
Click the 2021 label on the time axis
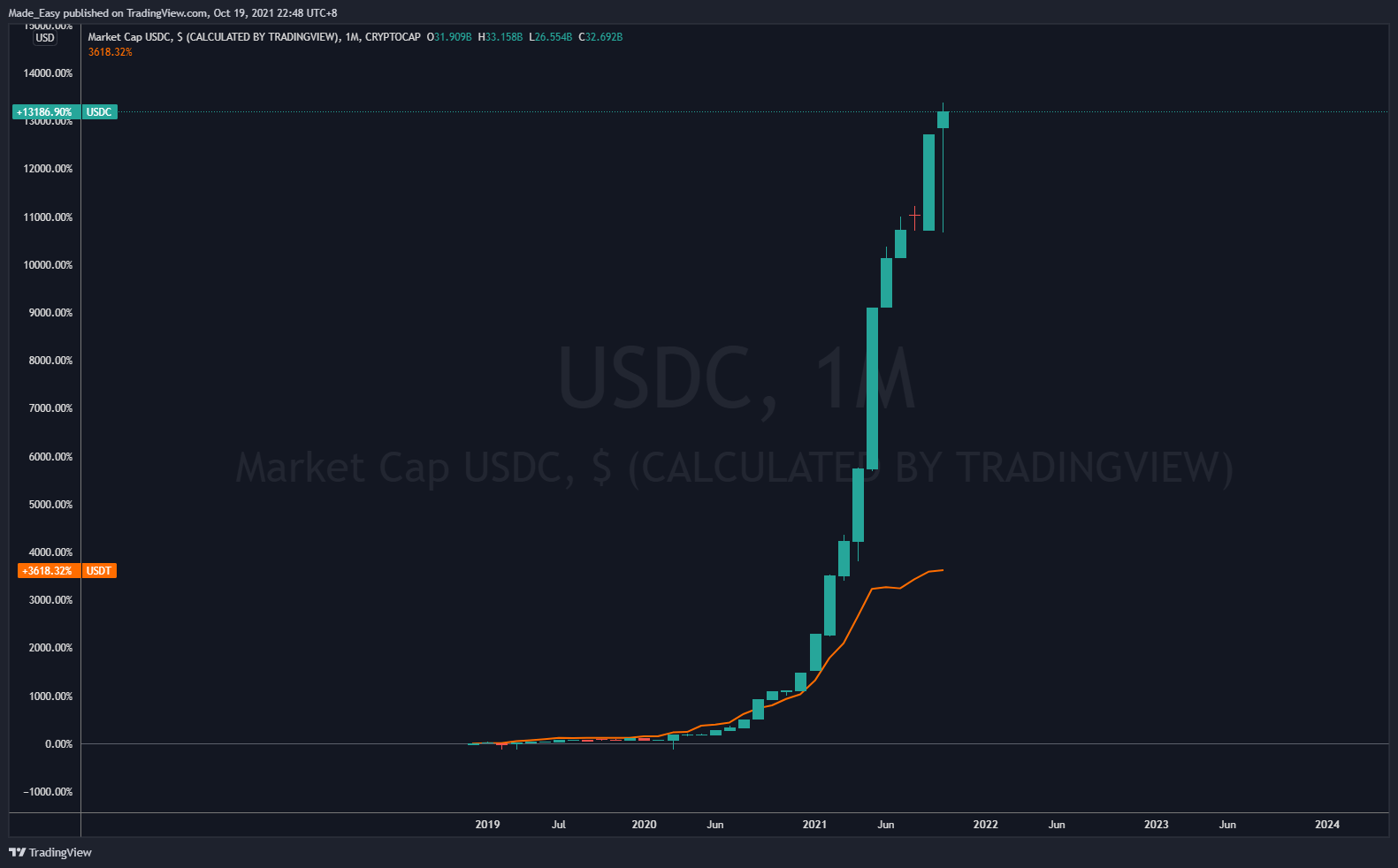pyautogui.click(x=814, y=825)
